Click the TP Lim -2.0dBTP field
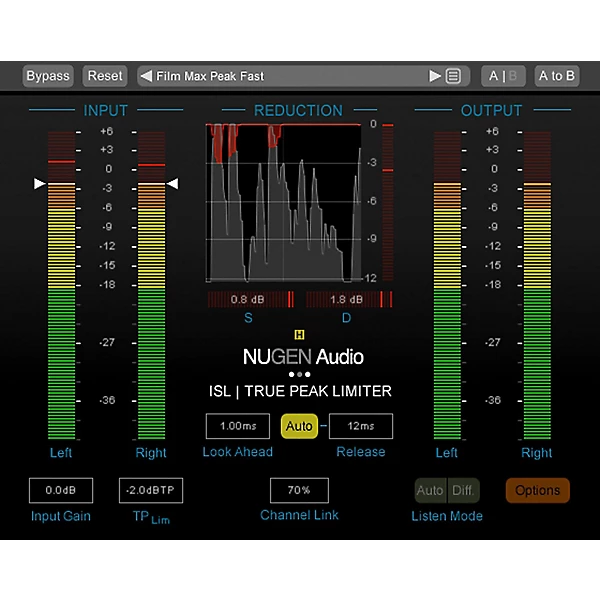This screenshot has height=600, width=600. 151,491
